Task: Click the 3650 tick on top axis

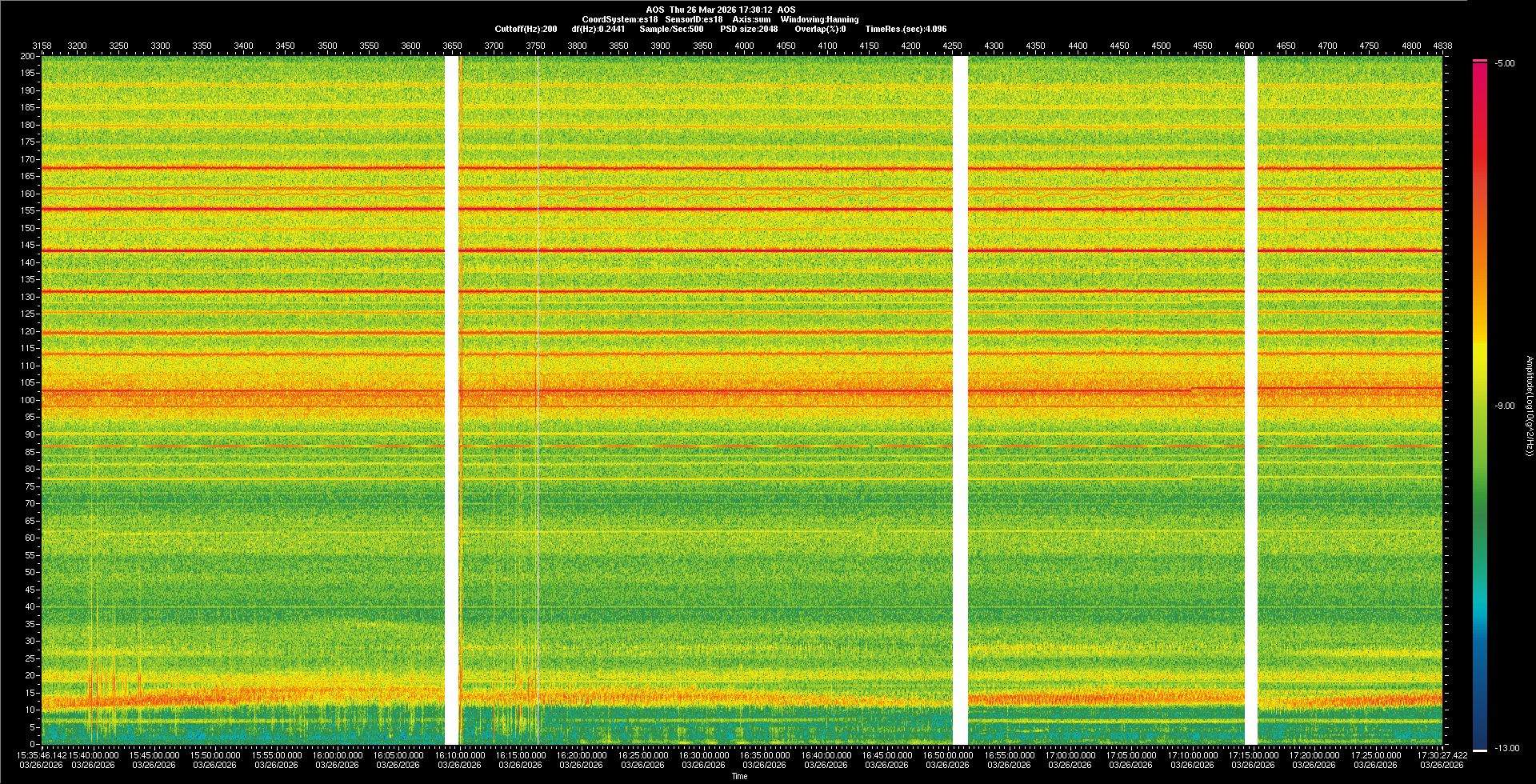Action: (452, 46)
